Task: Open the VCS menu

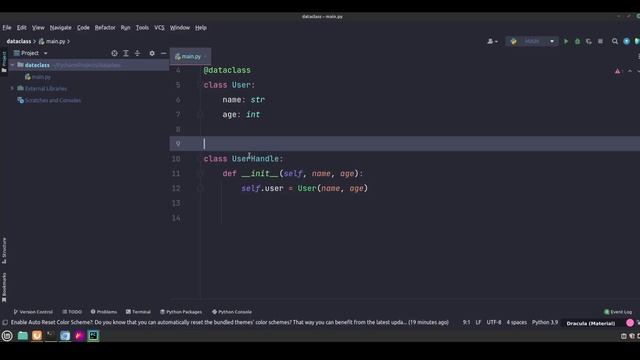Action: 159,28
